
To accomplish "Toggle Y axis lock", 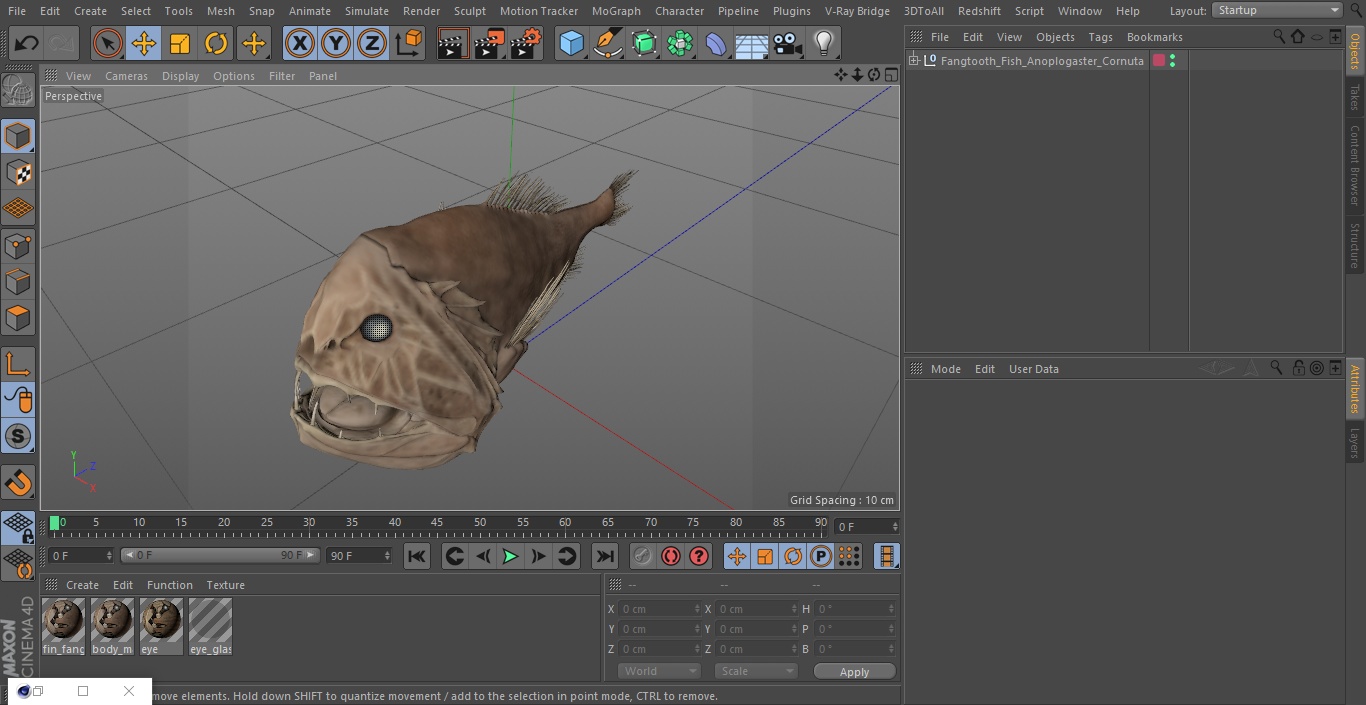I will [x=336, y=43].
